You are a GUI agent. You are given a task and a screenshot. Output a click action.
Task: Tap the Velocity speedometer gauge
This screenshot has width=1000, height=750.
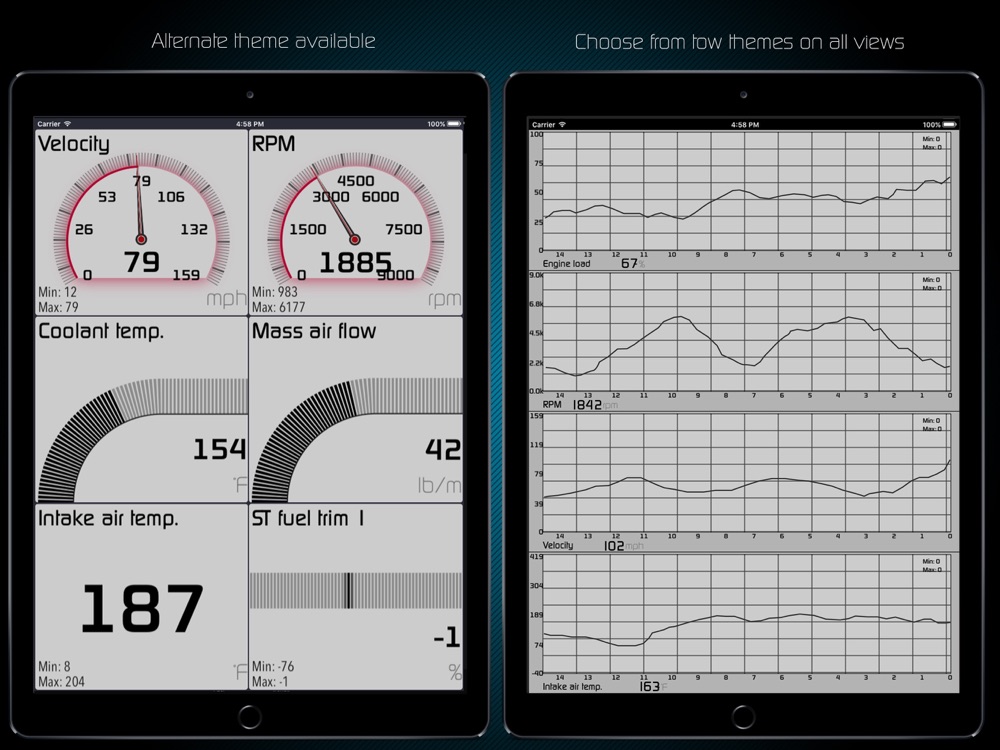[x=141, y=220]
